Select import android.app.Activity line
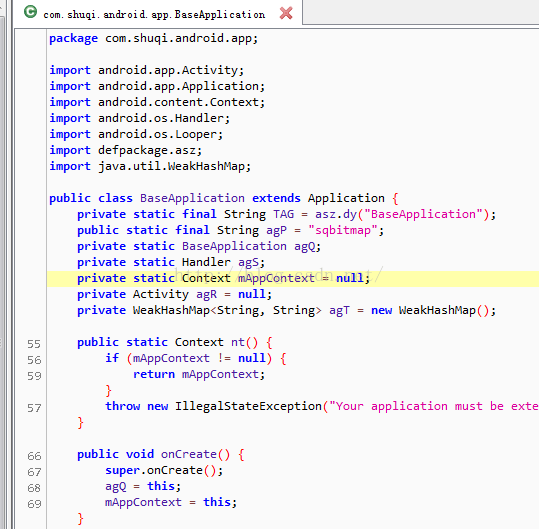This screenshot has height=529, width=539. point(146,70)
